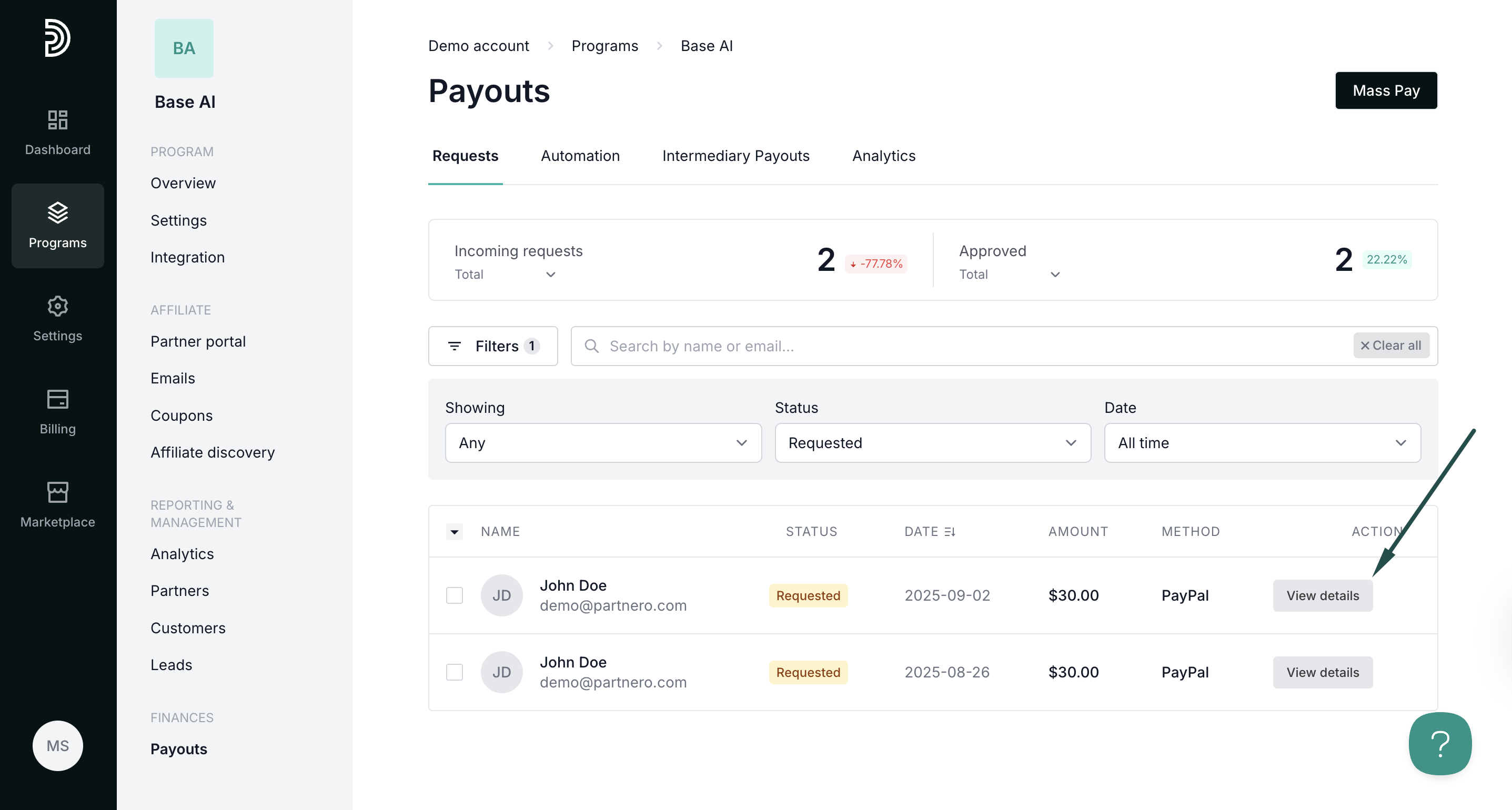
Task: Check the 2025-09-02 John Doe row checkbox
Action: pyautogui.click(x=455, y=595)
